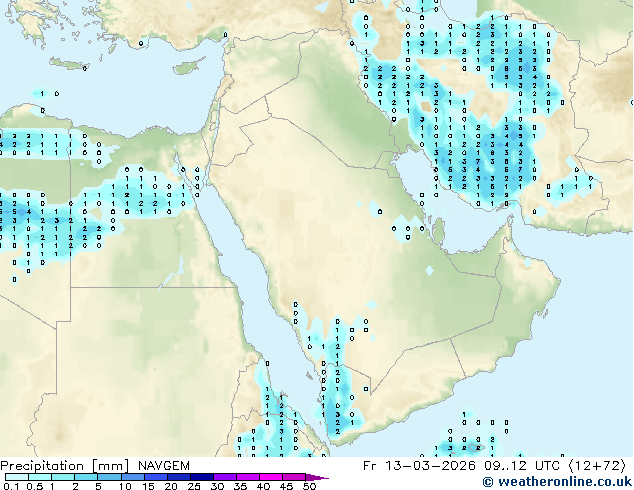Select the 25–30 mm dark navy swatch
This screenshot has width=634, height=490.
tap(202, 477)
